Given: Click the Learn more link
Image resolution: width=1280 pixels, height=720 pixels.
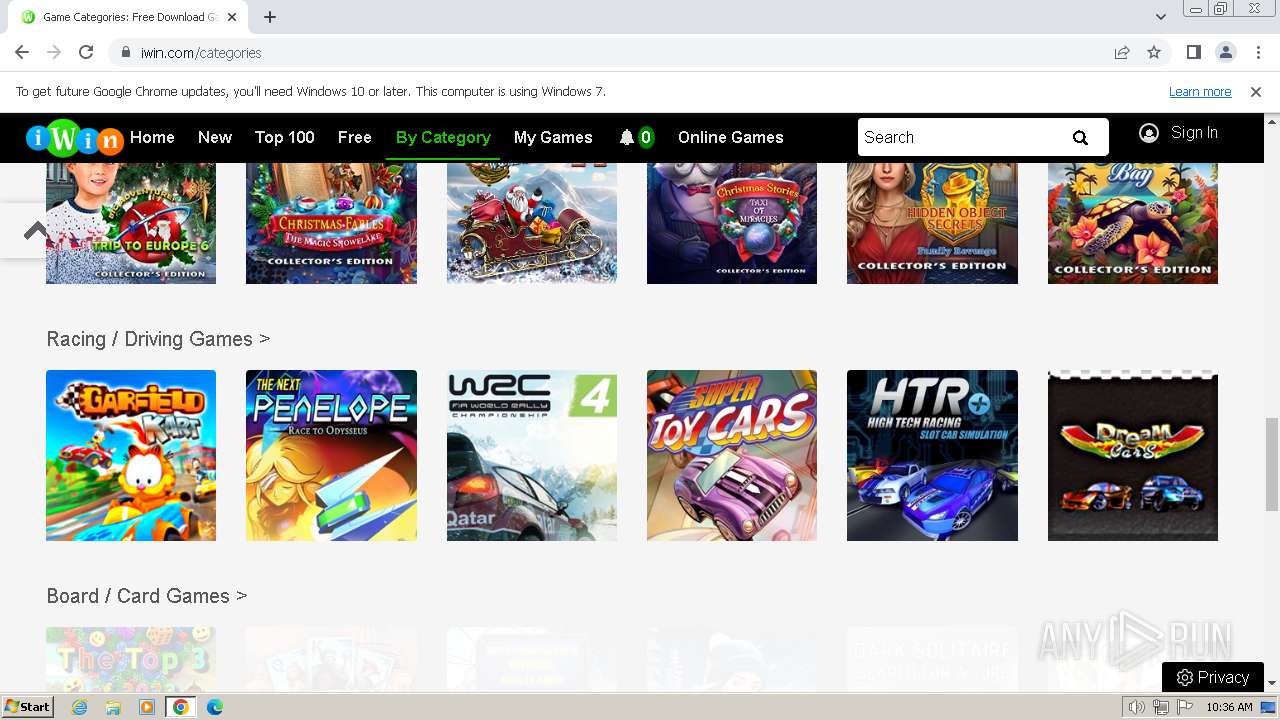Looking at the screenshot, I should pyautogui.click(x=1200, y=92).
